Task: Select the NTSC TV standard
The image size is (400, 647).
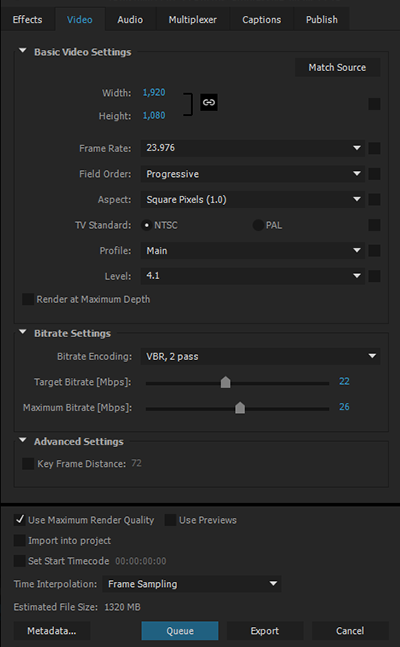Action: coord(147,225)
